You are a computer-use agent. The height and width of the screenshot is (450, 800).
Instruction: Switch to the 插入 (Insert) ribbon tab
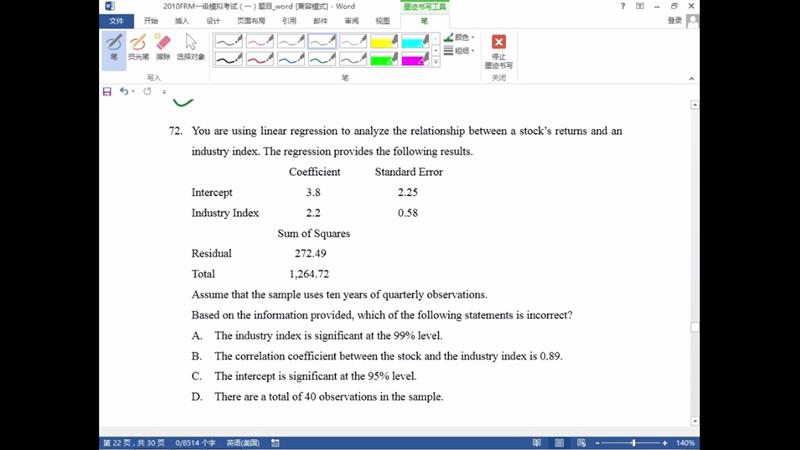[x=181, y=20]
